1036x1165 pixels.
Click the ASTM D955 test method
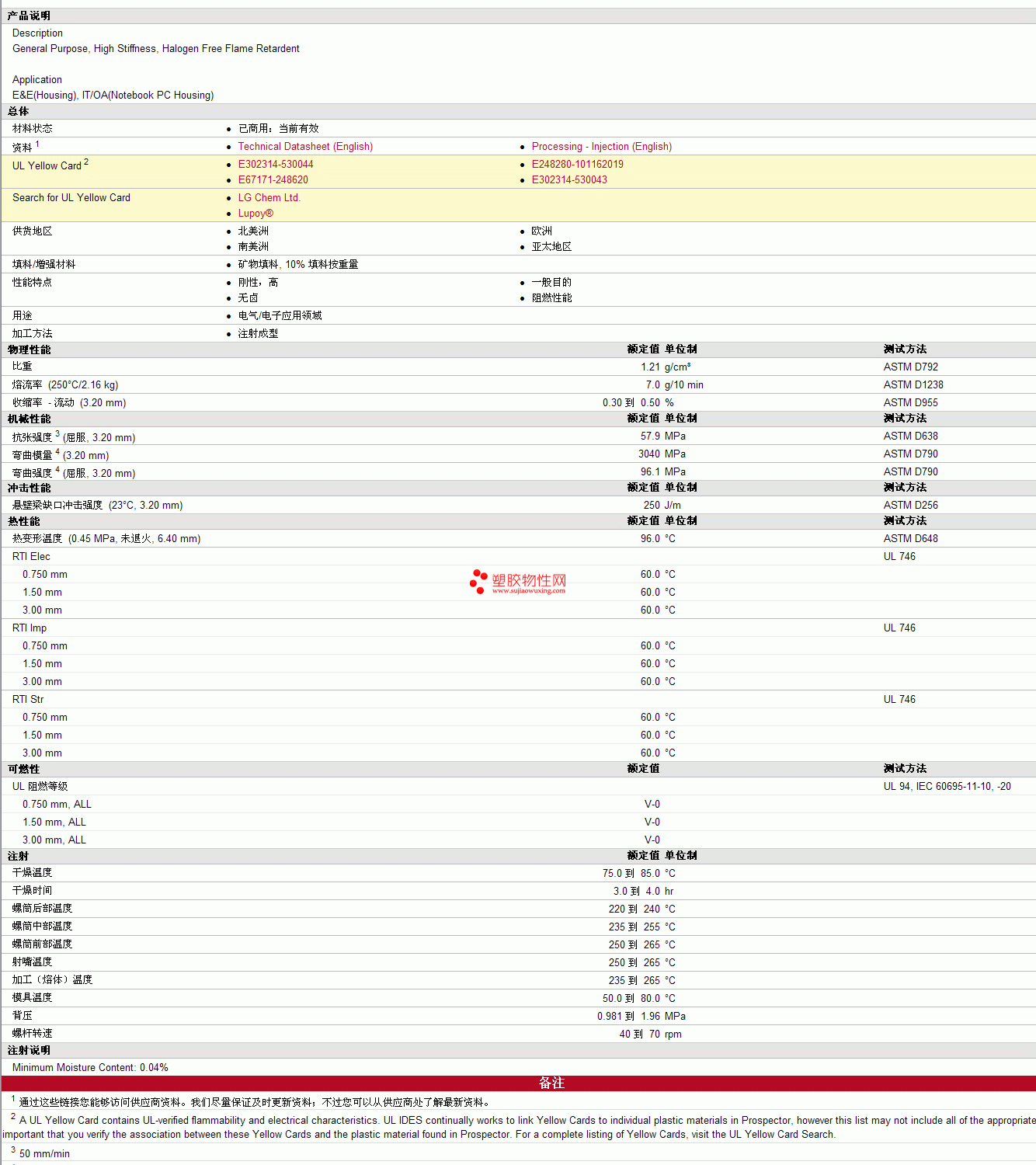click(x=910, y=402)
